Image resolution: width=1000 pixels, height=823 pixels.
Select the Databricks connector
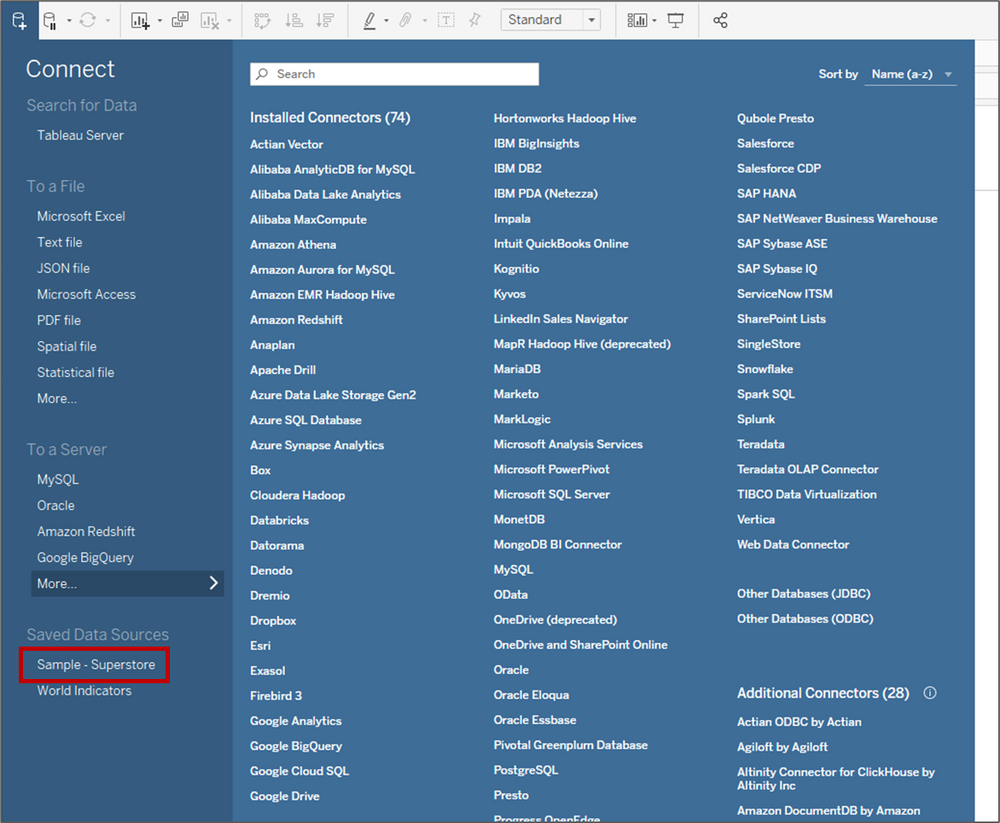[279, 520]
